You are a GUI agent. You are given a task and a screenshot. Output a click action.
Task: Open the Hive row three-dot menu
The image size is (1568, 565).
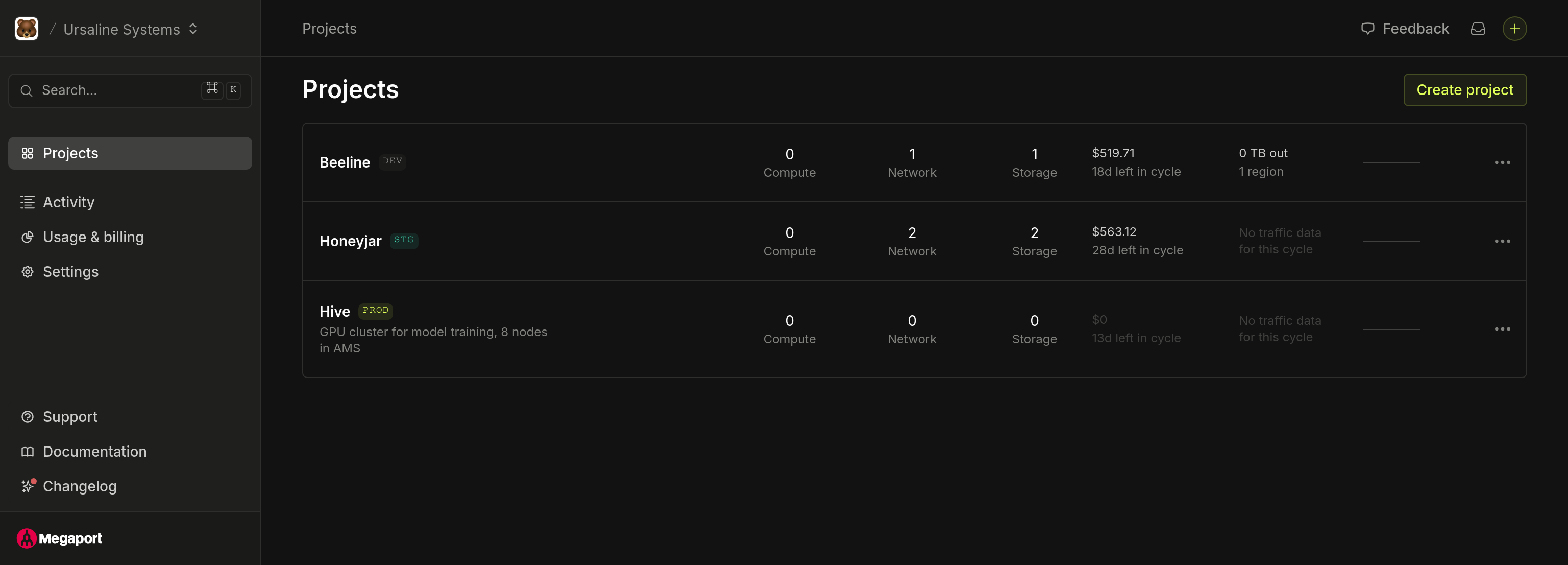click(x=1502, y=329)
